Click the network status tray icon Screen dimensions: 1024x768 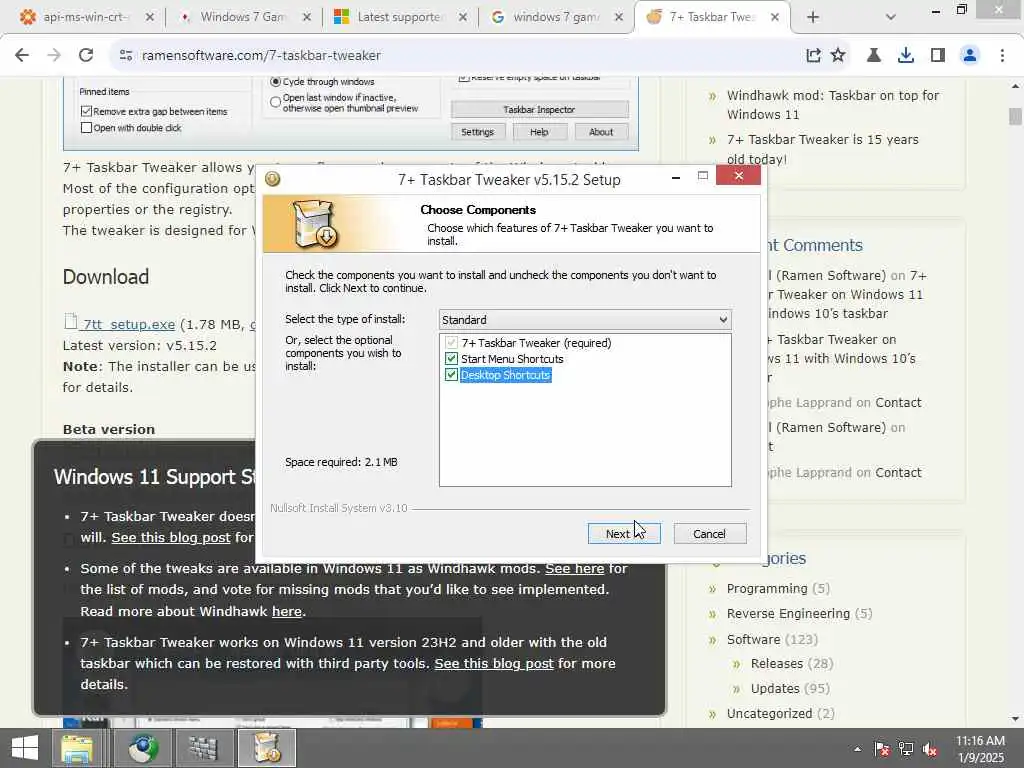pos(906,749)
